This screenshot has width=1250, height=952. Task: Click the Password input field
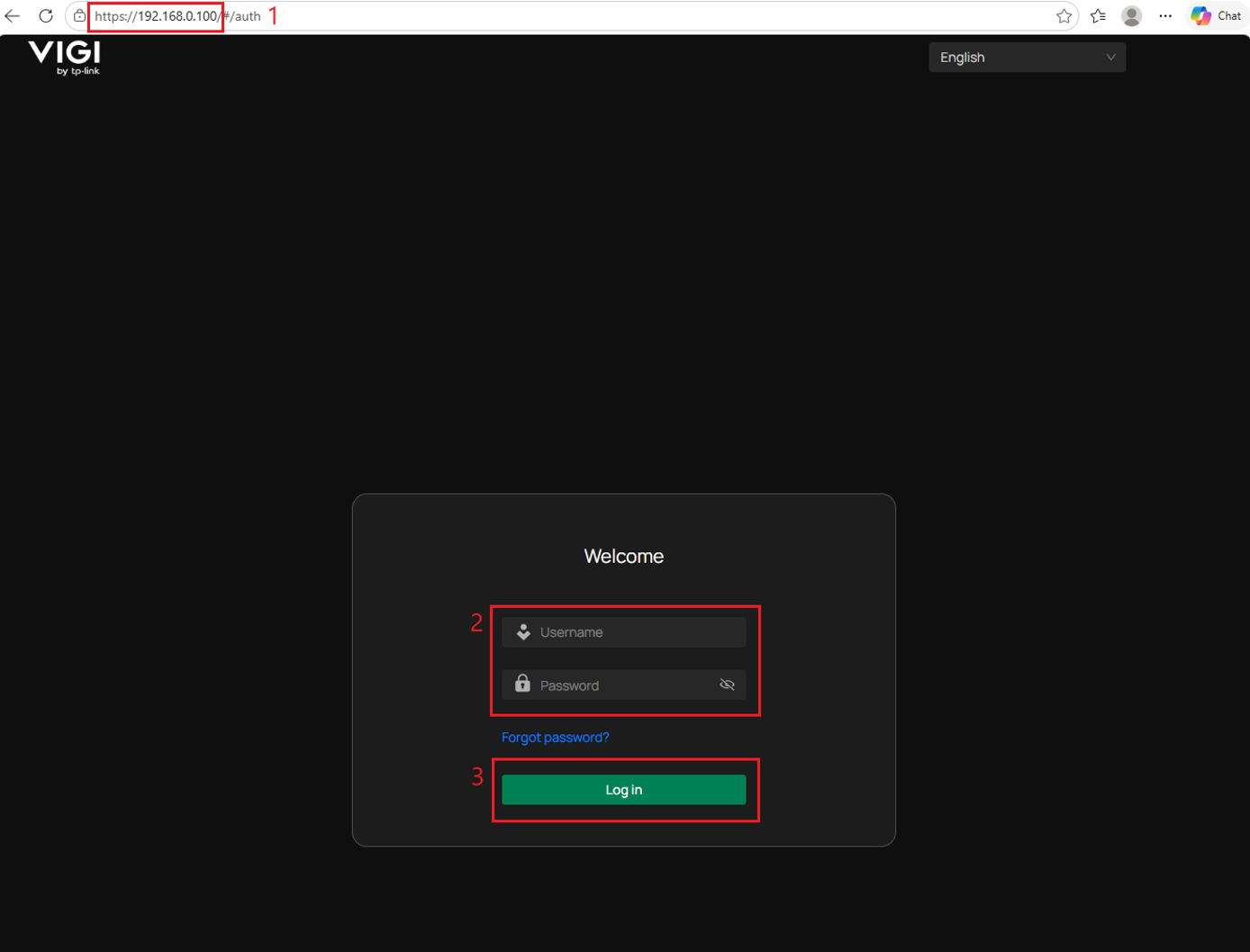(624, 685)
